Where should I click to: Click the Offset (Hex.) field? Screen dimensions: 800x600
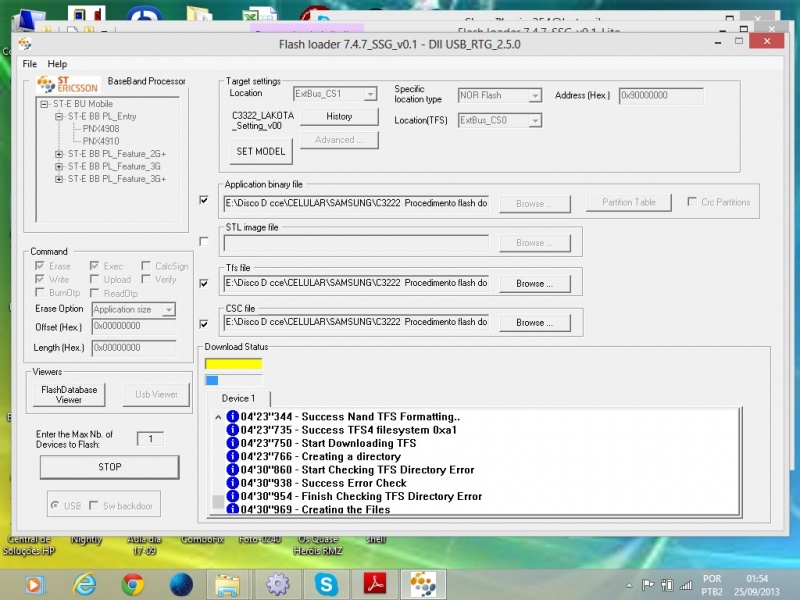tap(134, 326)
